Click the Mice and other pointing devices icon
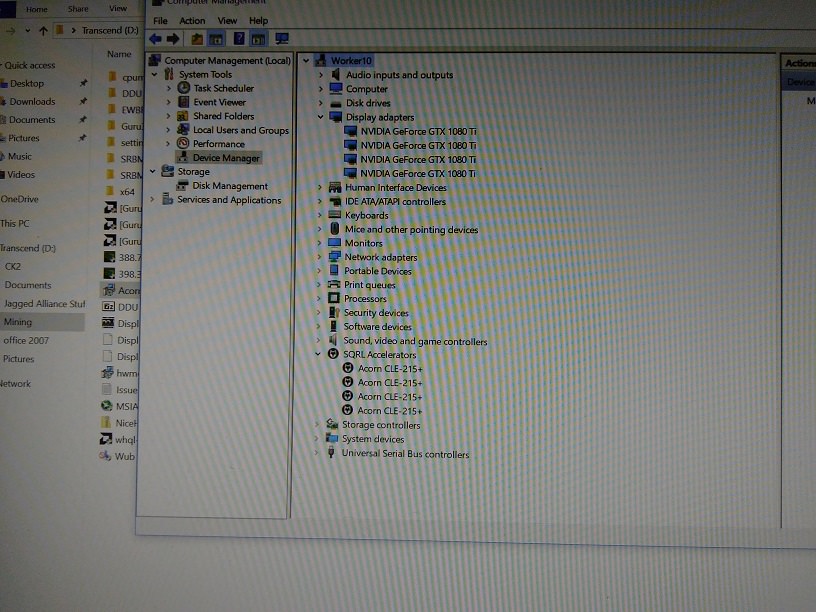Image resolution: width=816 pixels, height=612 pixels. coord(335,228)
